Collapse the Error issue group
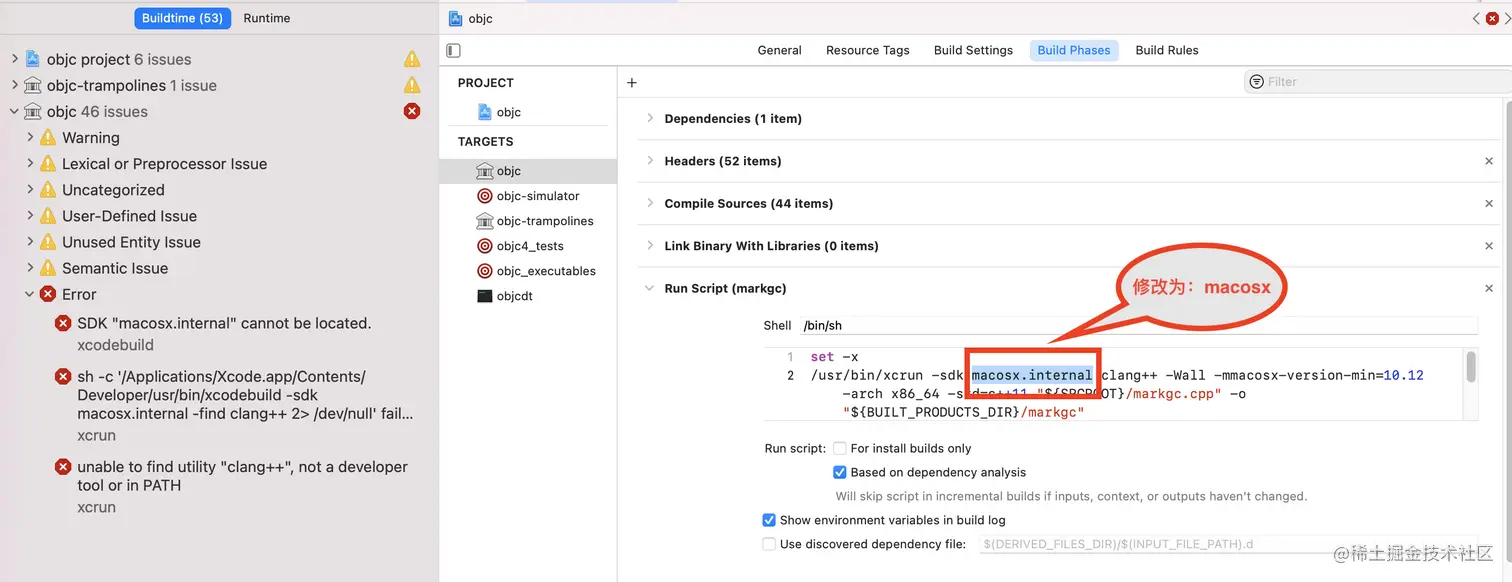Viewport: 1512px width, 582px height. click(31, 294)
